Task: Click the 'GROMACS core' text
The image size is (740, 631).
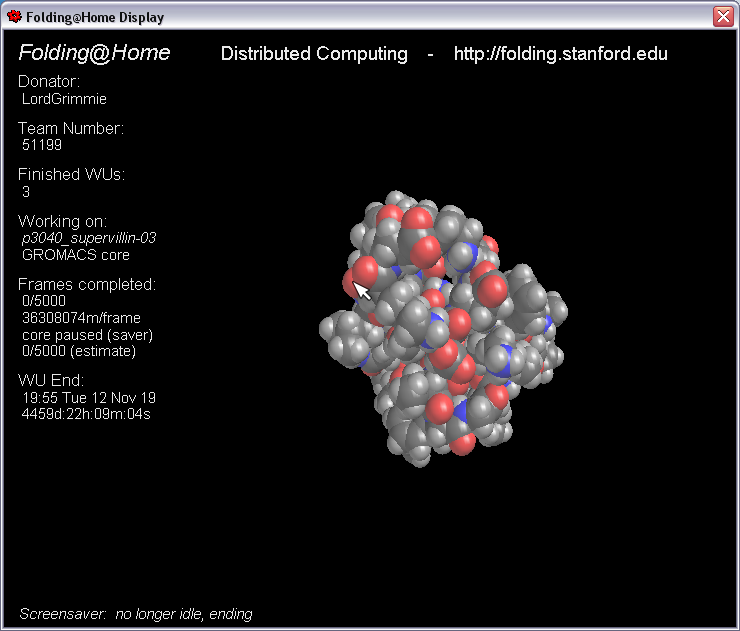Action: pos(76,255)
